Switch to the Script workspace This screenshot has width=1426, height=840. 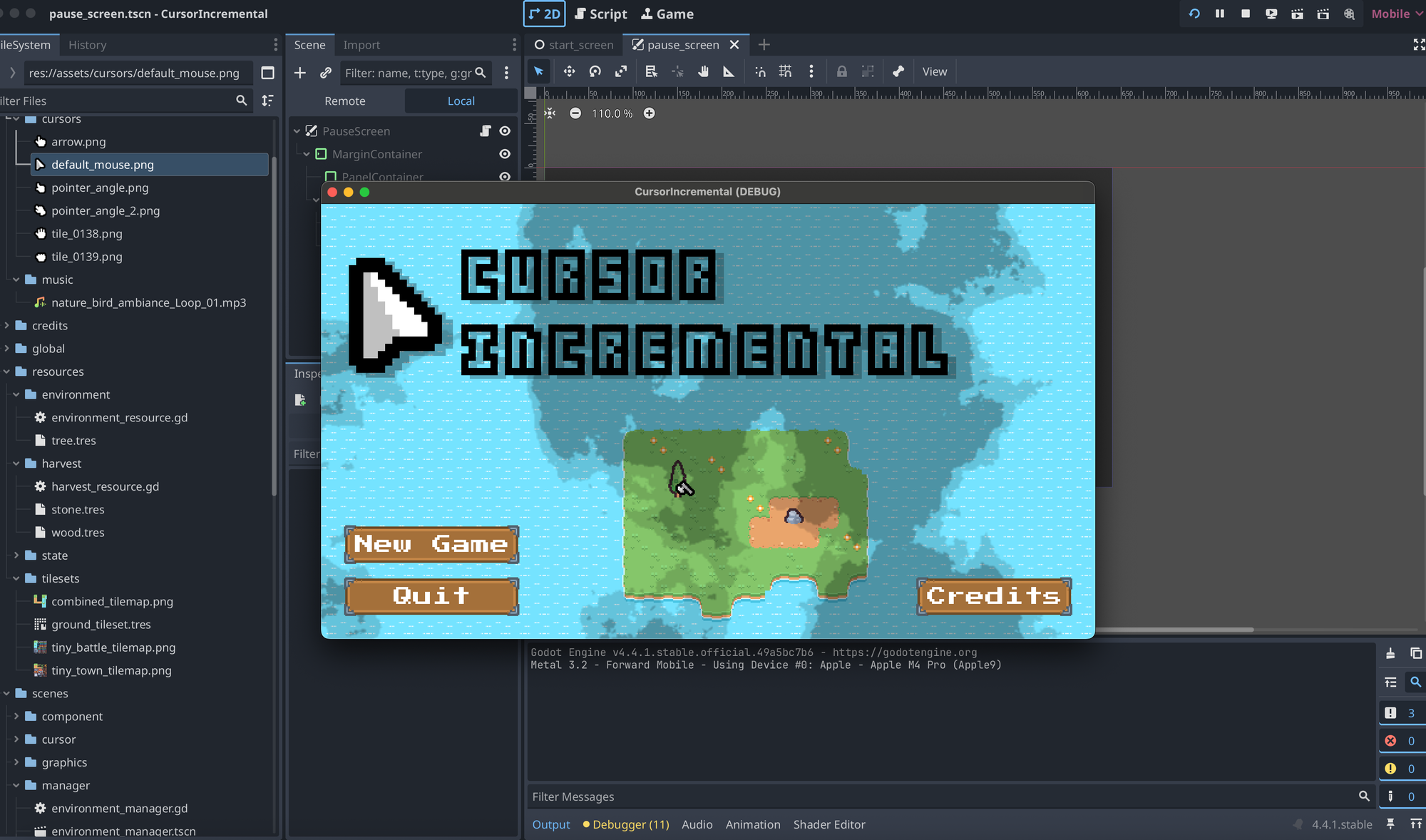click(601, 14)
